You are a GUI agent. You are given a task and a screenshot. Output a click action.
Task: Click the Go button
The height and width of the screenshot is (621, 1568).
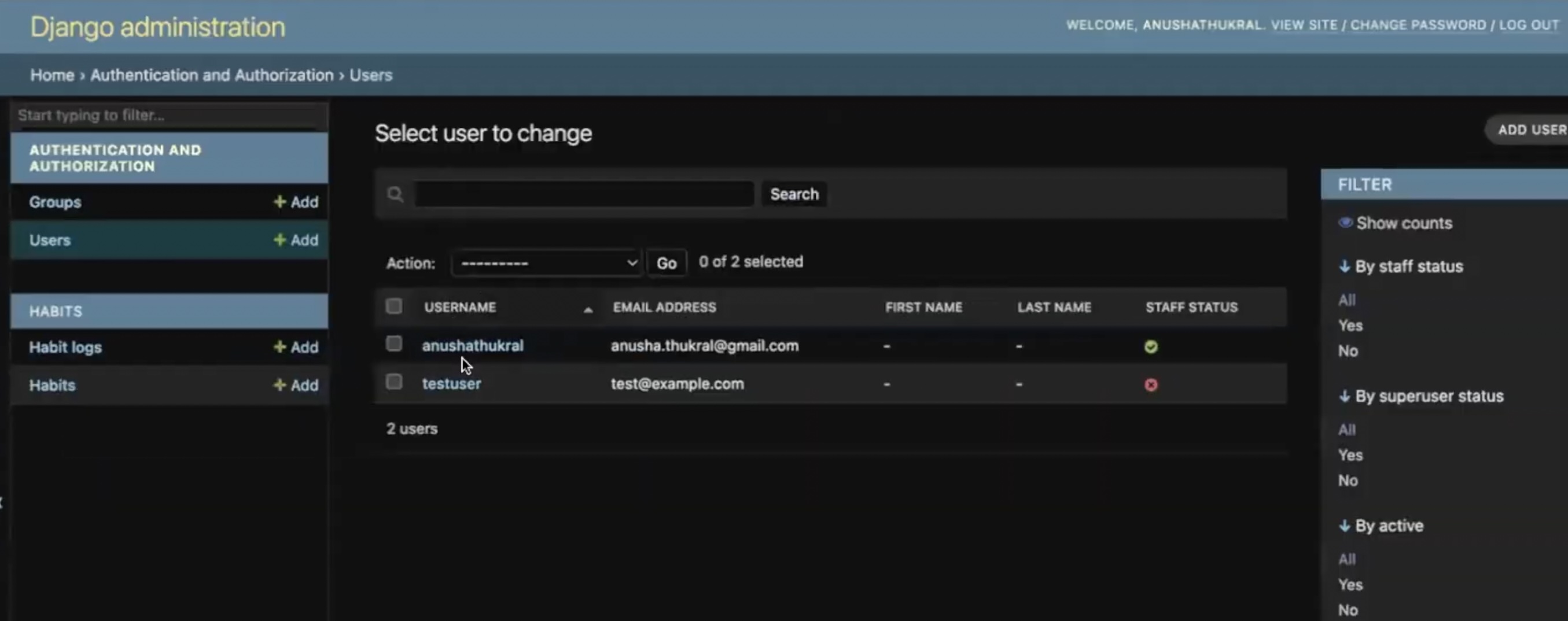click(667, 263)
